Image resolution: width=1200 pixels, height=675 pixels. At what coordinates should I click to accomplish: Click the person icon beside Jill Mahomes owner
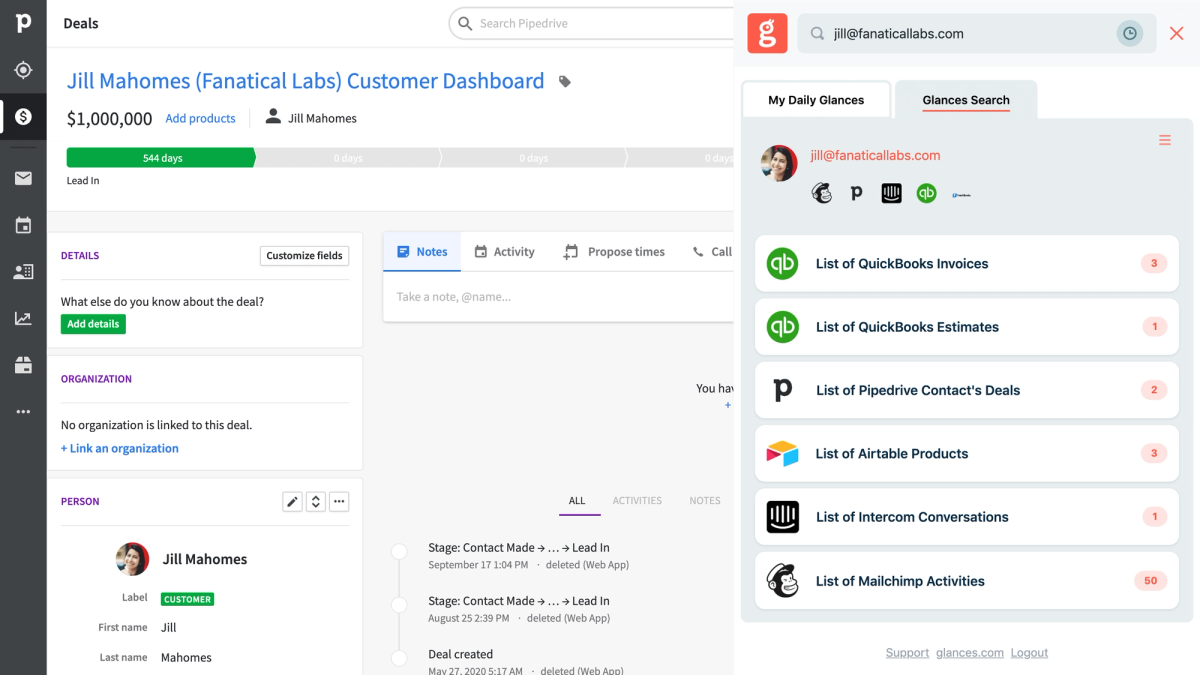pos(273,117)
